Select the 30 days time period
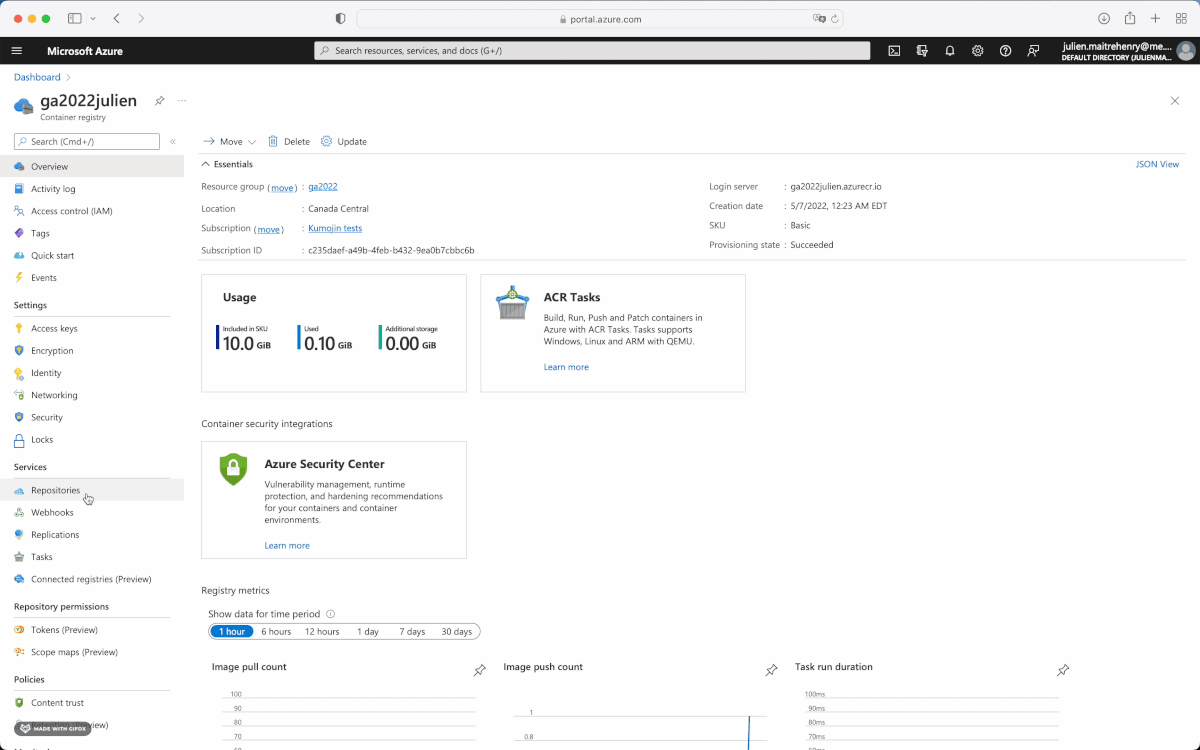The image size is (1200, 750). [456, 632]
